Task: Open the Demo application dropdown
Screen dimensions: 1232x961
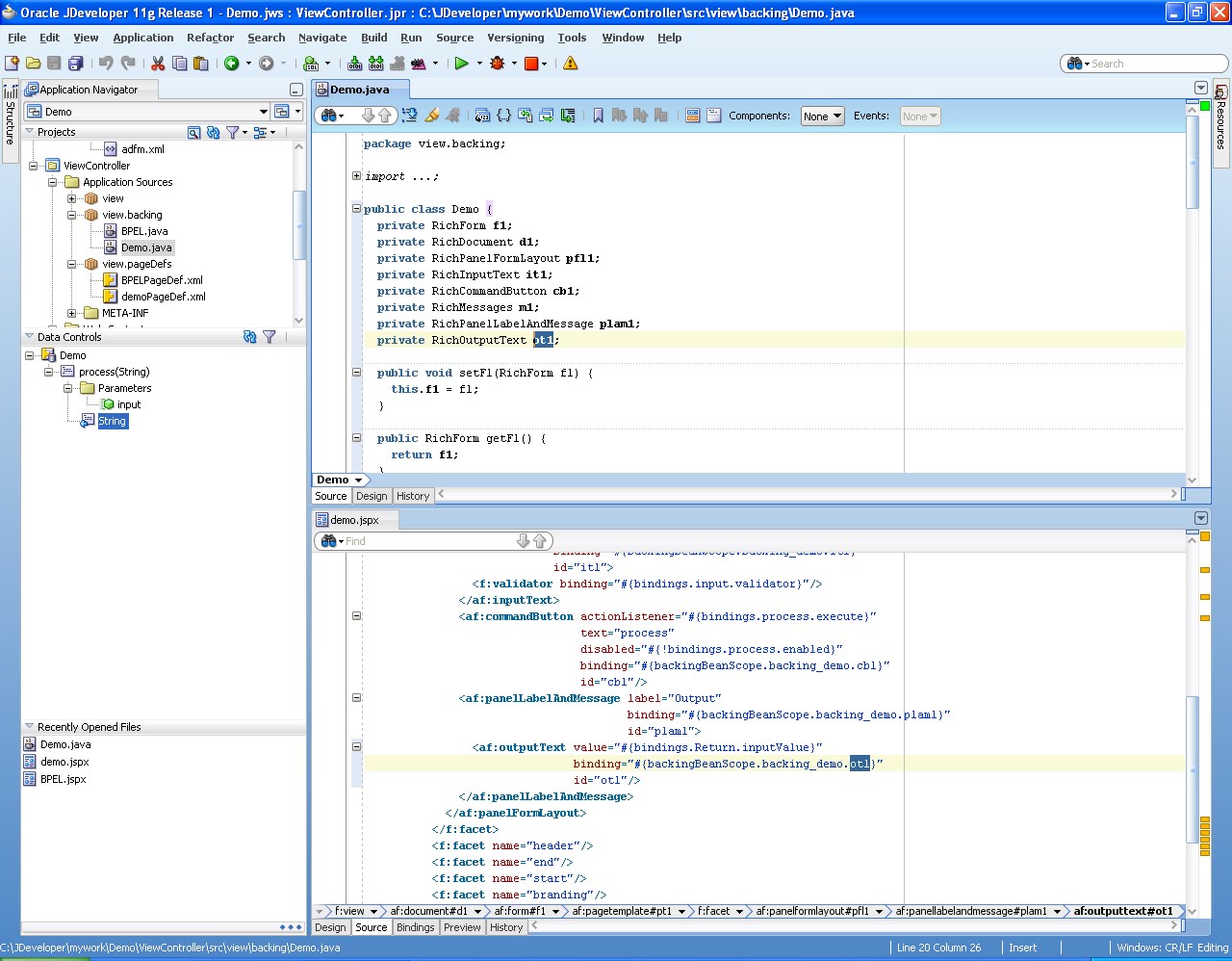Action: tap(264, 112)
